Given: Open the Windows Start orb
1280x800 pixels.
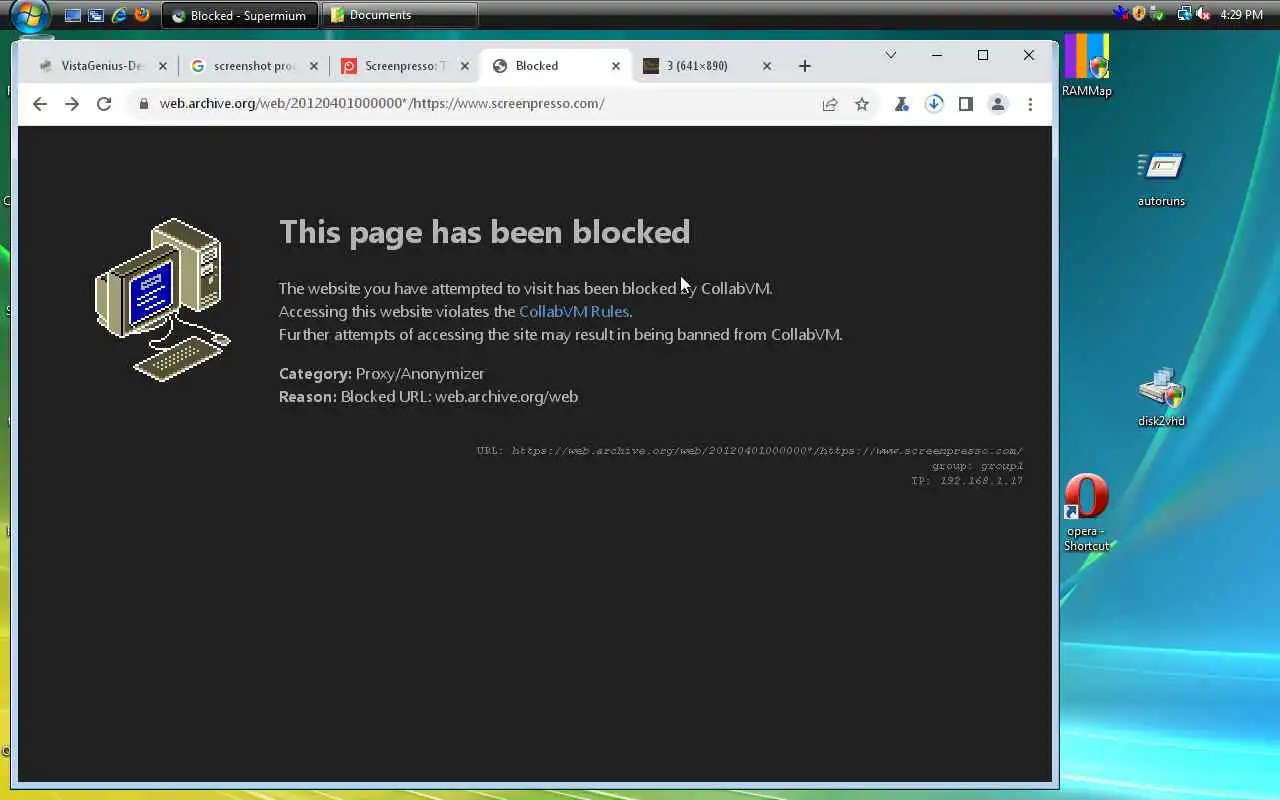Looking at the screenshot, I should click(30, 16).
